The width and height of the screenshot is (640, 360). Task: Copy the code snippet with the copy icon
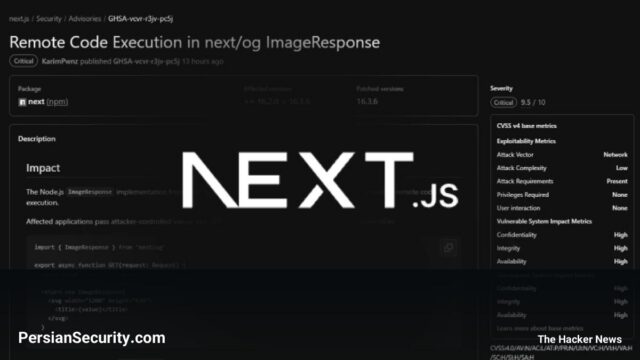tap(448, 247)
